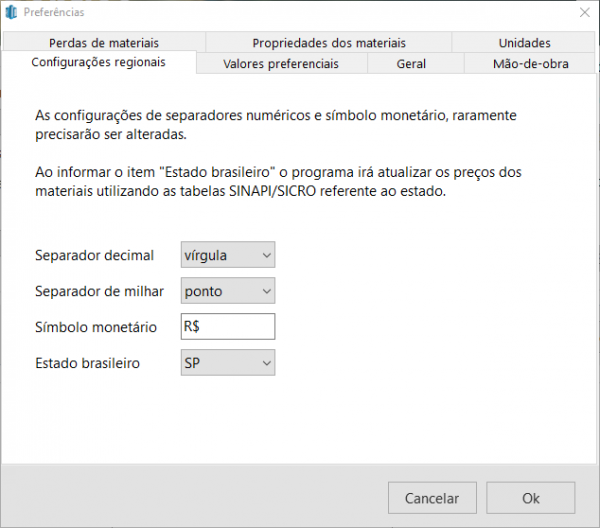Open Propriedades dos materiais tab
This screenshot has height=528, width=600.
(329, 43)
